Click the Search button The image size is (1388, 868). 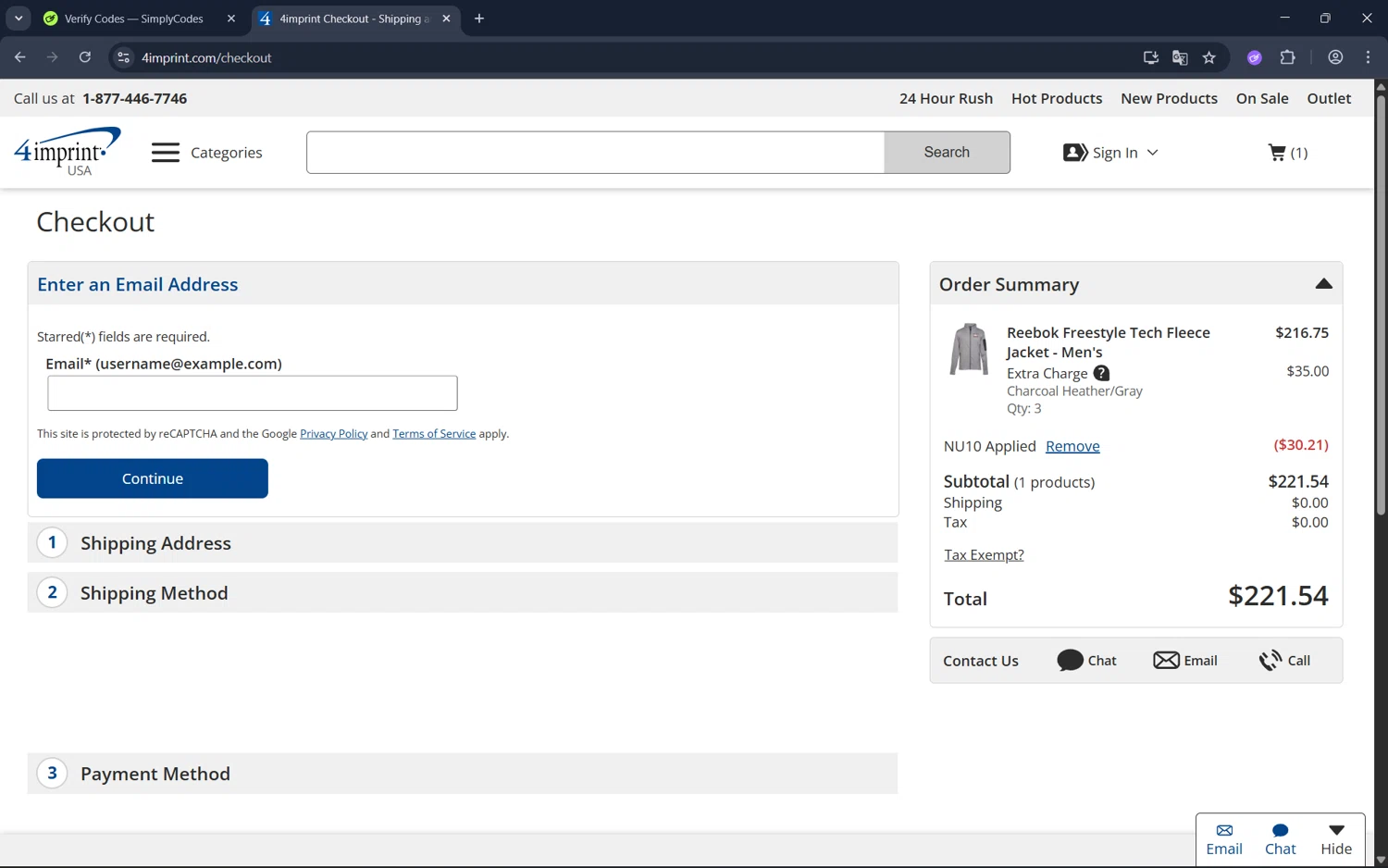point(947,152)
